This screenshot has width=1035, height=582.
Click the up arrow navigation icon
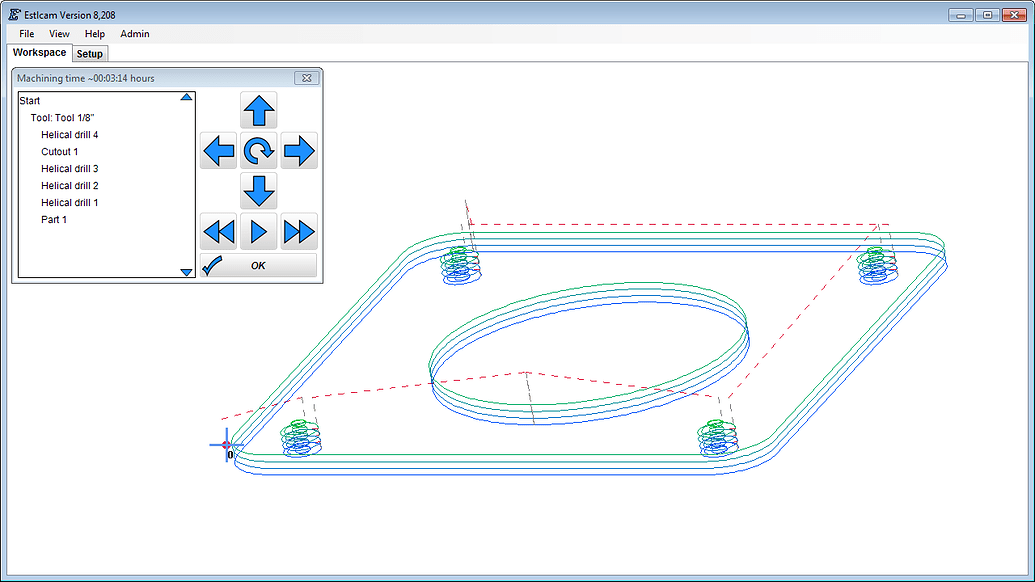[258, 111]
